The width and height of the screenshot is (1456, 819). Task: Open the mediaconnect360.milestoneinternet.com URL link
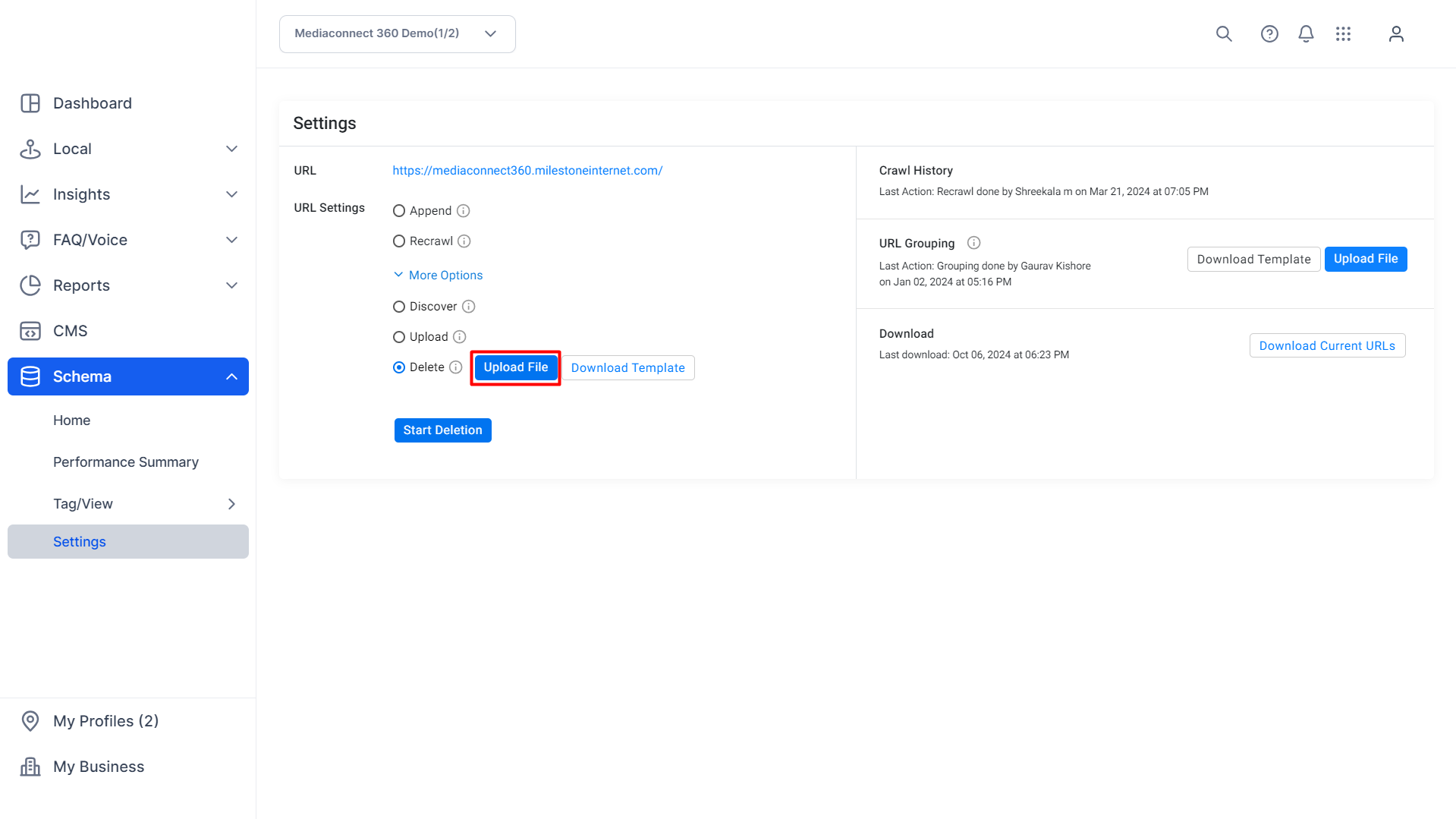click(x=528, y=171)
